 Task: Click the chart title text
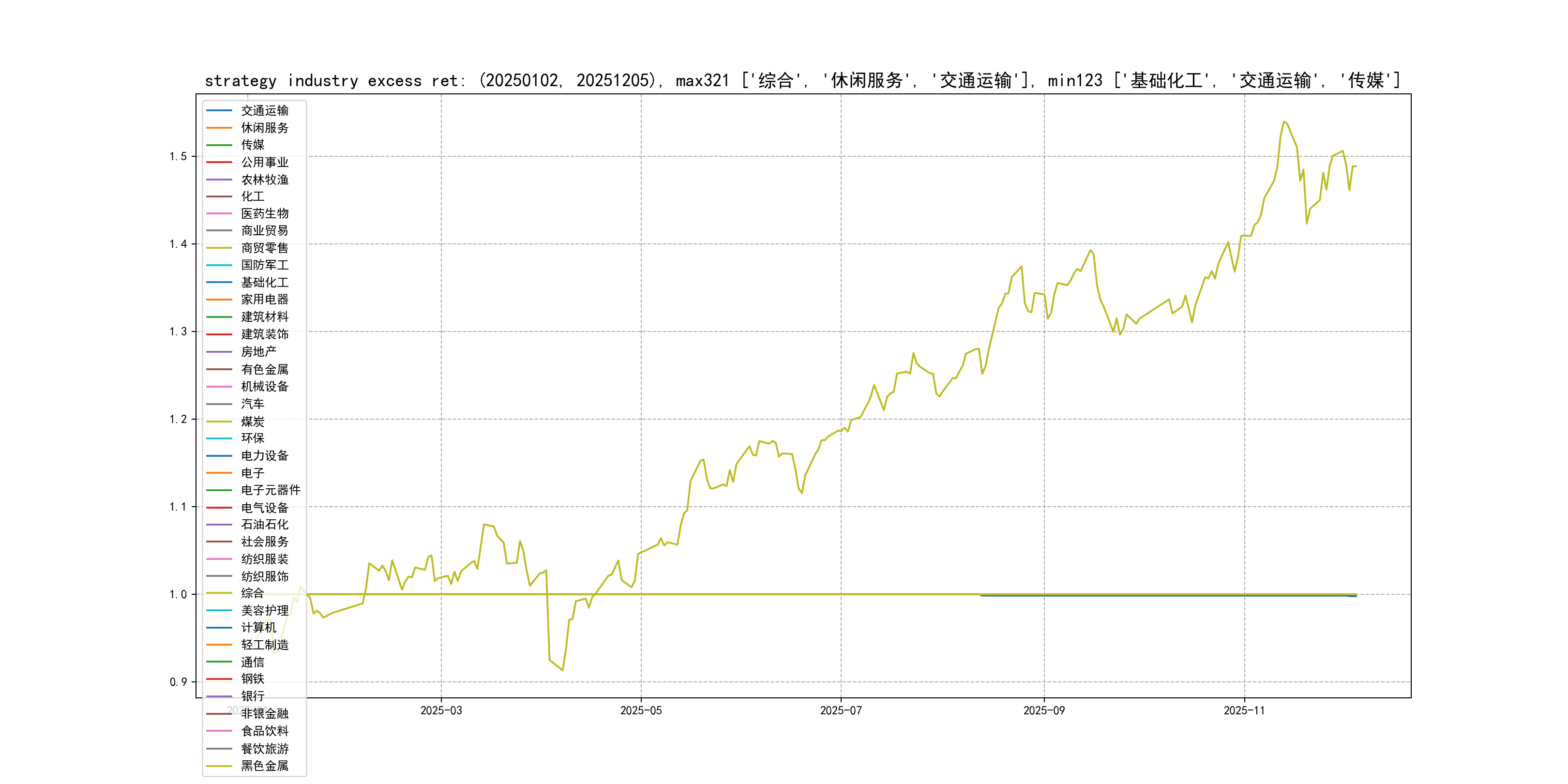tap(802, 80)
